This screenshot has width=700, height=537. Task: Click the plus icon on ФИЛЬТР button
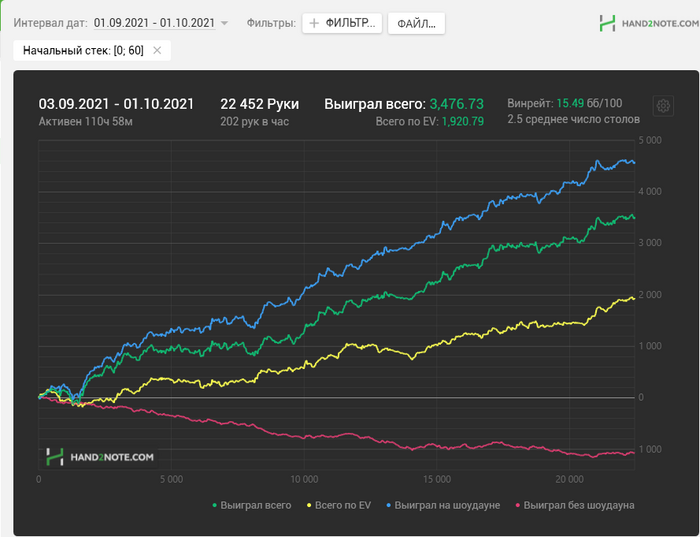pos(314,23)
